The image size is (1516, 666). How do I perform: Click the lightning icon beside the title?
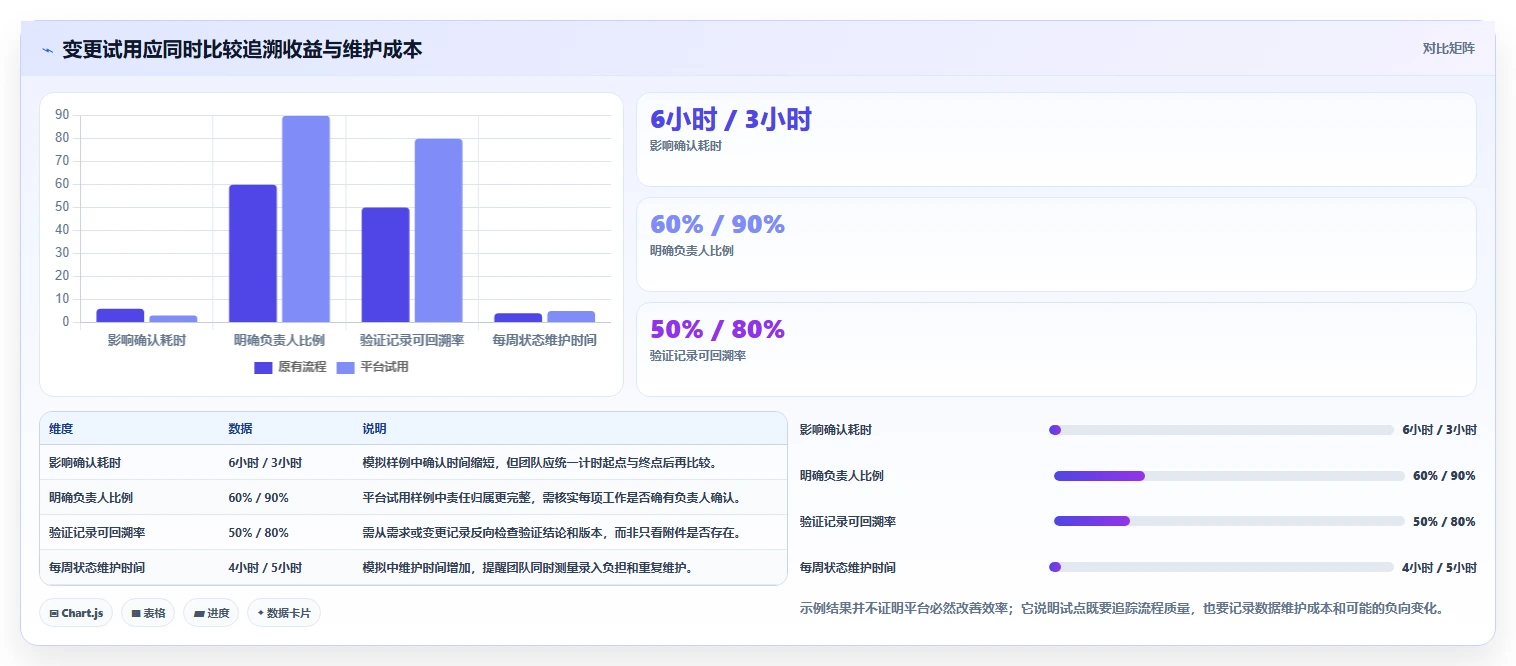[x=47, y=49]
